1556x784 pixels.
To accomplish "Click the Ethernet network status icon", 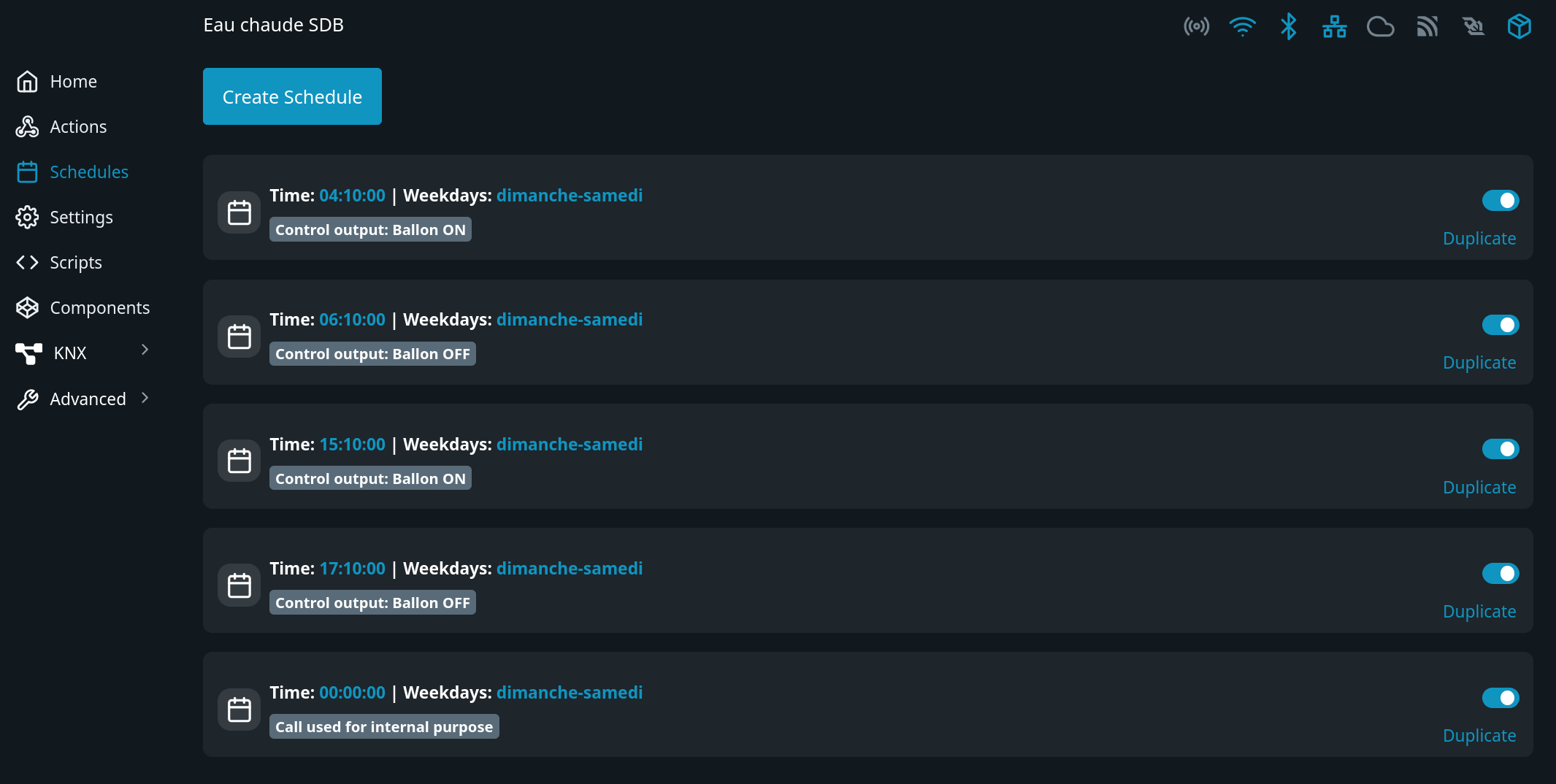I will pyautogui.click(x=1334, y=27).
